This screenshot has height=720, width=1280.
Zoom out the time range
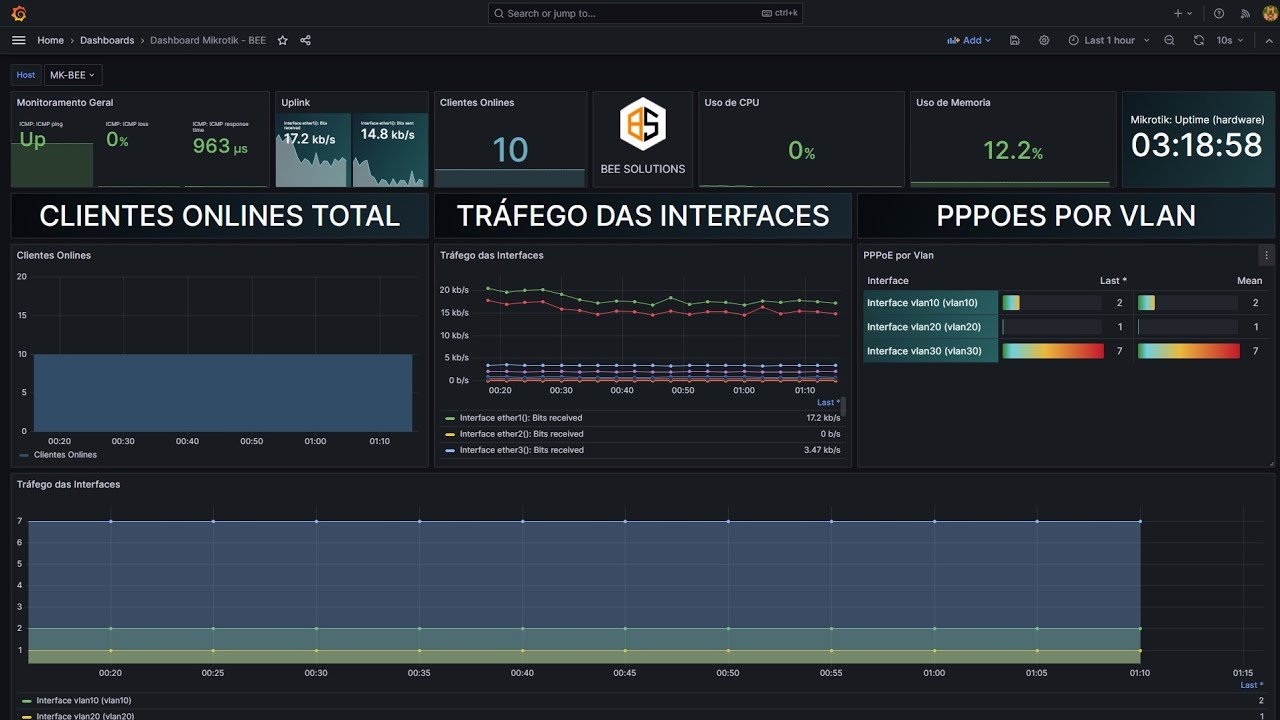(1169, 40)
